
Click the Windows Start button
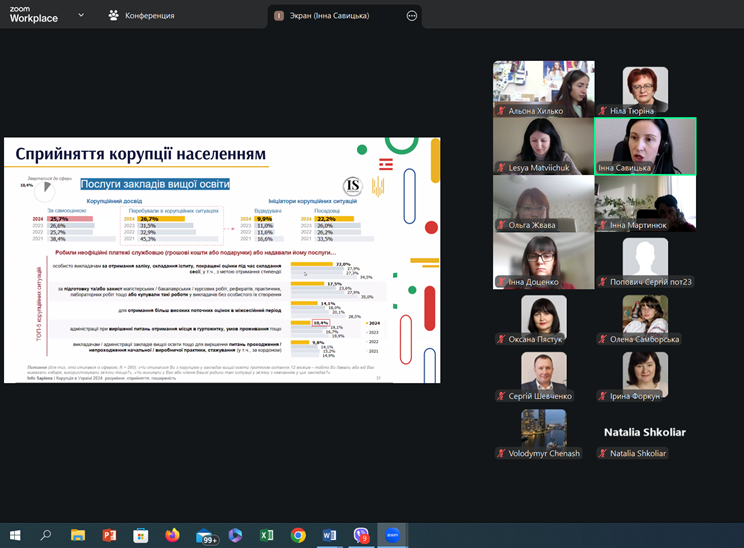(x=14, y=535)
